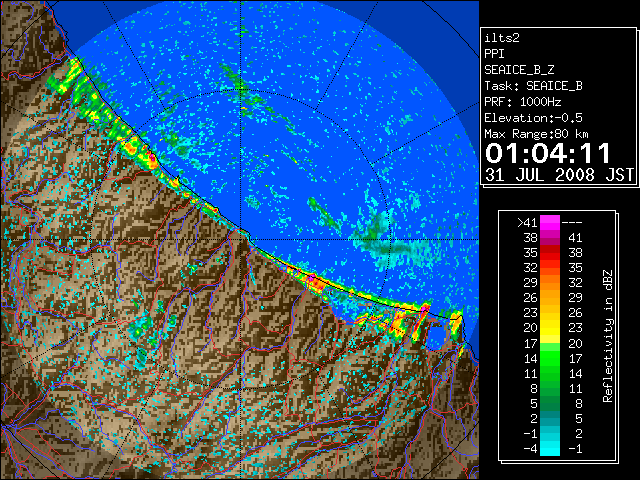Click the 01:04:11 timestamp
Screen dimensions: 640x480
click(x=548, y=153)
